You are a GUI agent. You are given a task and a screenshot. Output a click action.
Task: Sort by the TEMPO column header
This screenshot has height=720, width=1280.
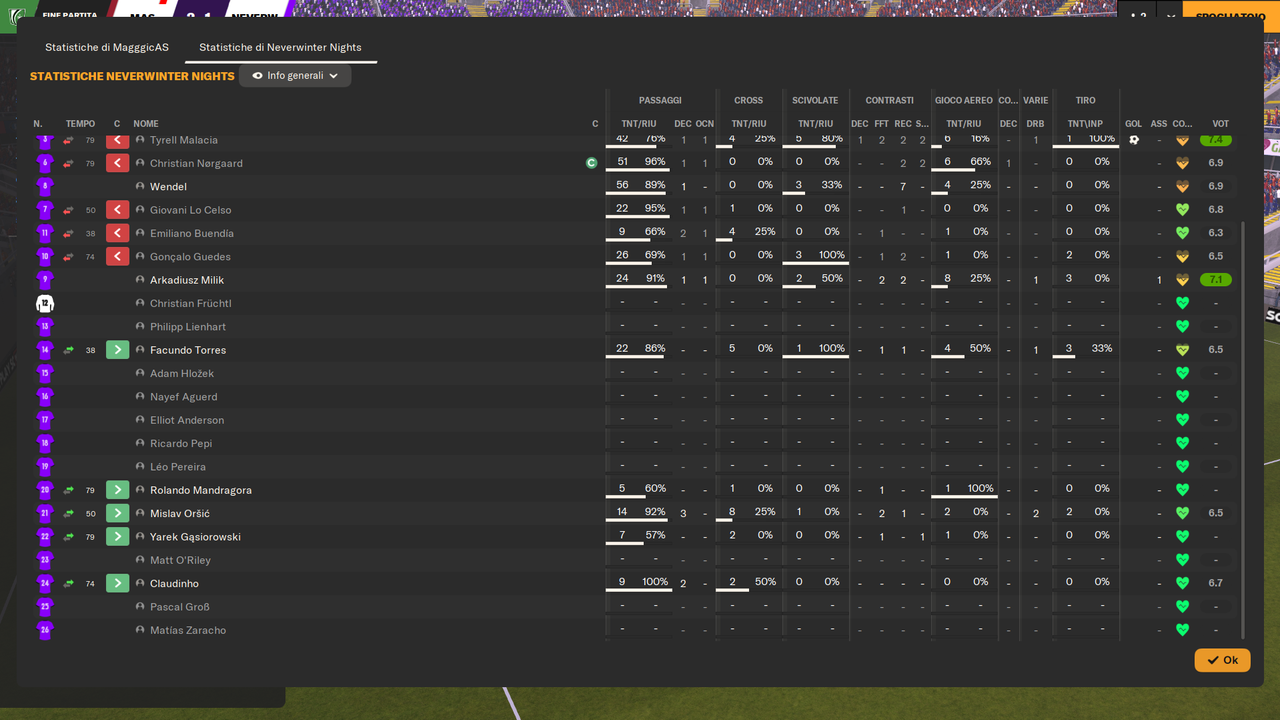(x=80, y=124)
